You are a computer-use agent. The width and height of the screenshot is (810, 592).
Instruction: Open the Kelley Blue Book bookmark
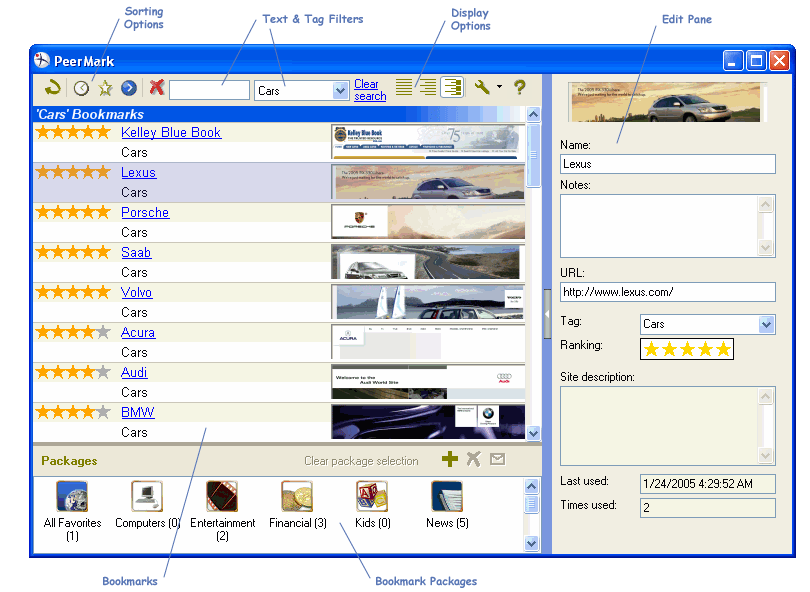[171, 133]
